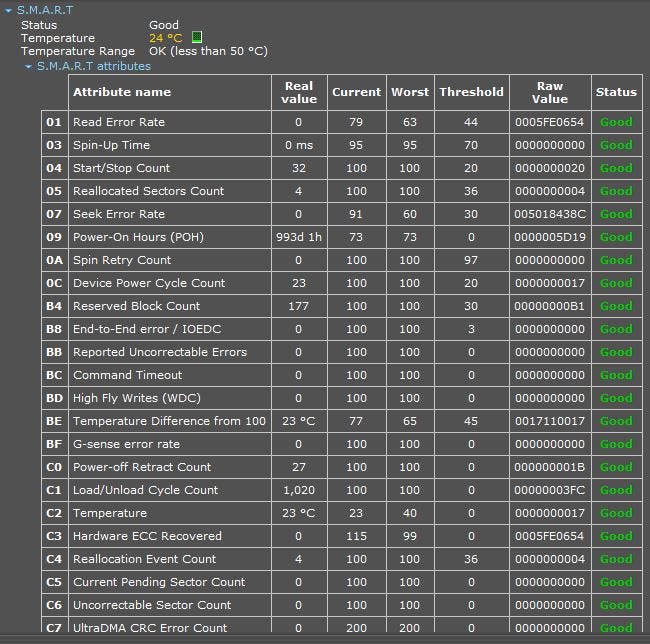Viewport: 650px width, 644px height.
Task: Click the Threshold column header
Action: click(x=471, y=92)
